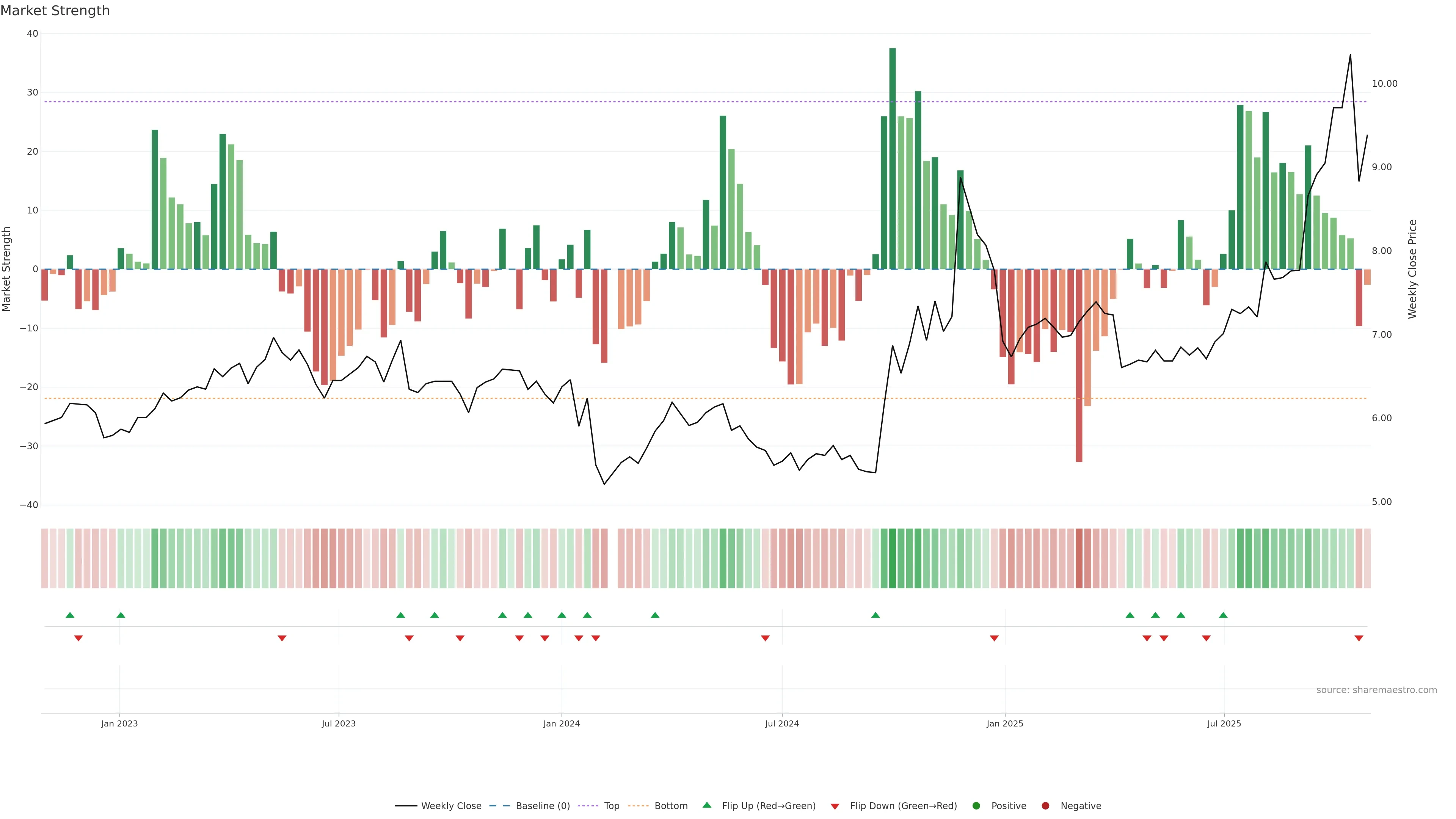Click the Jan 2024 x-axis label

[x=561, y=723]
